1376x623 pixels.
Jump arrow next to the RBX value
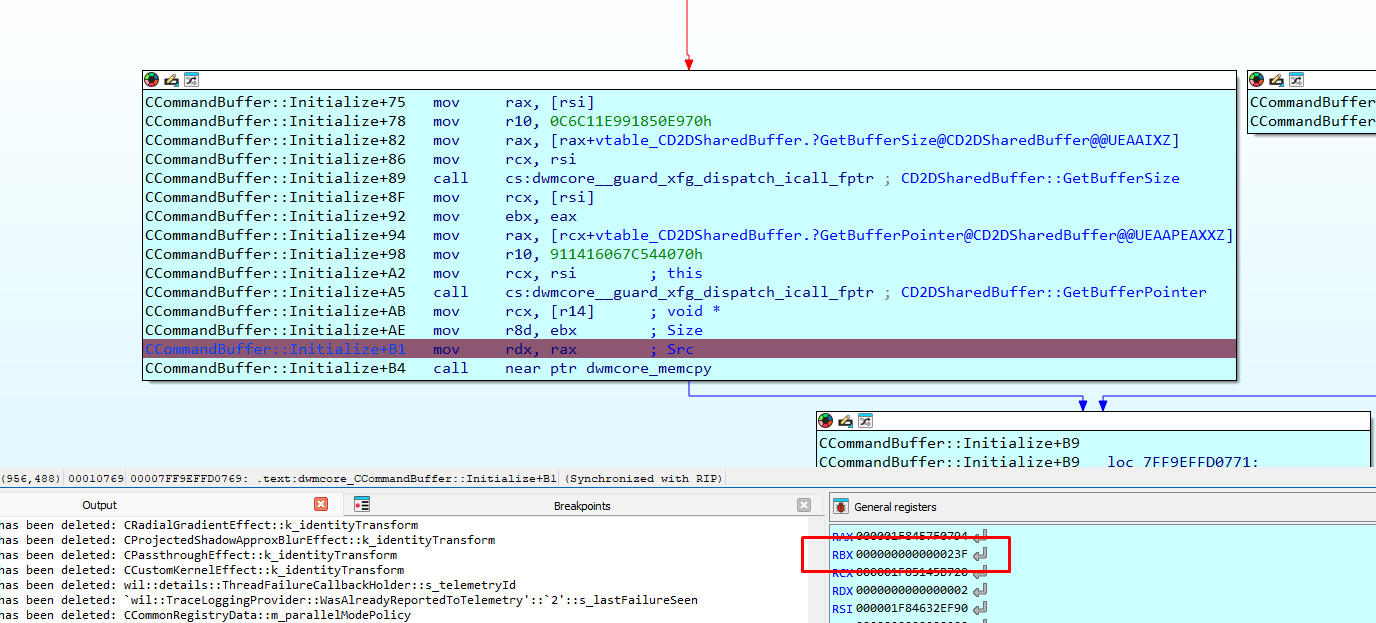coord(980,554)
